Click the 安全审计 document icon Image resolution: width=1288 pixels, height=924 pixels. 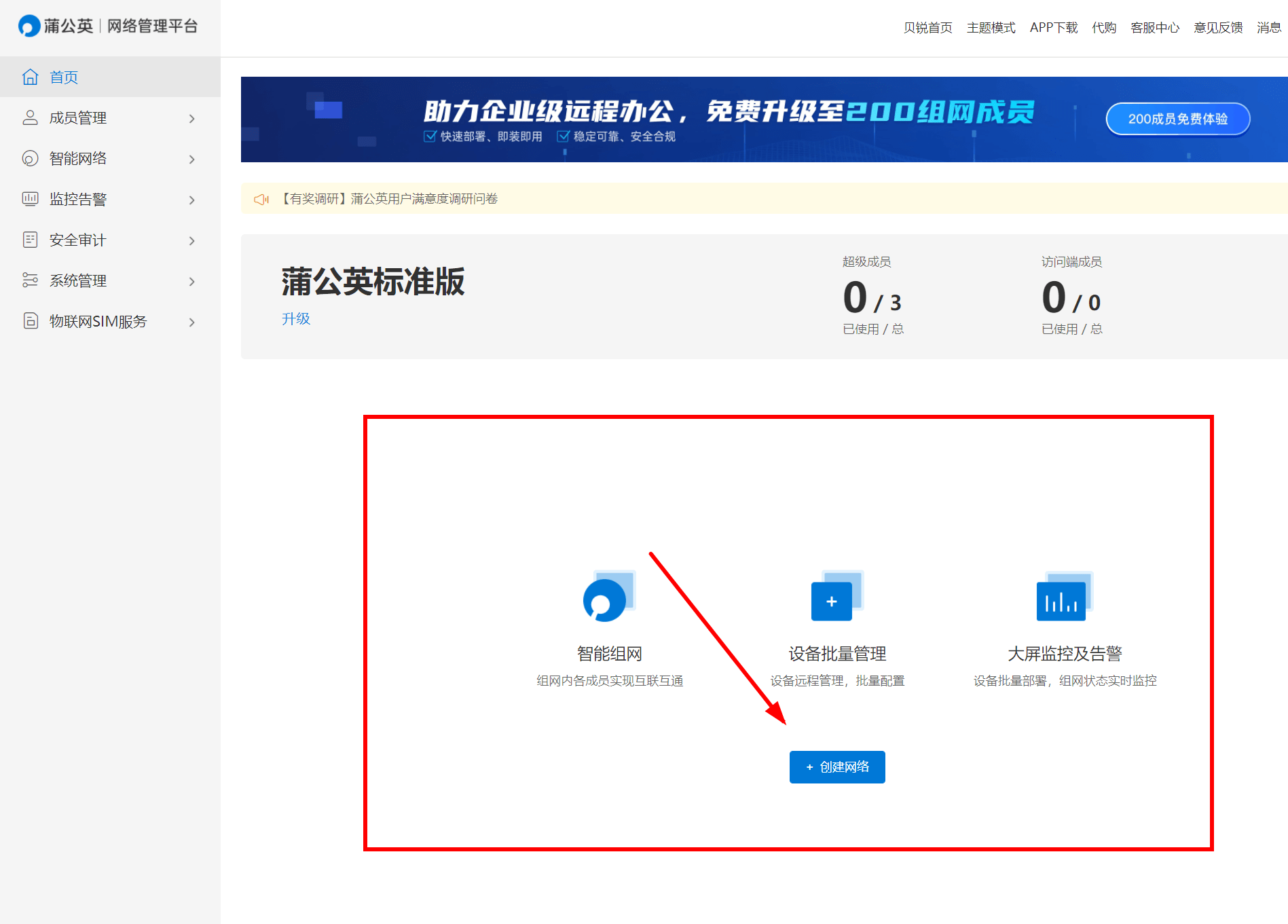pos(31,240)
